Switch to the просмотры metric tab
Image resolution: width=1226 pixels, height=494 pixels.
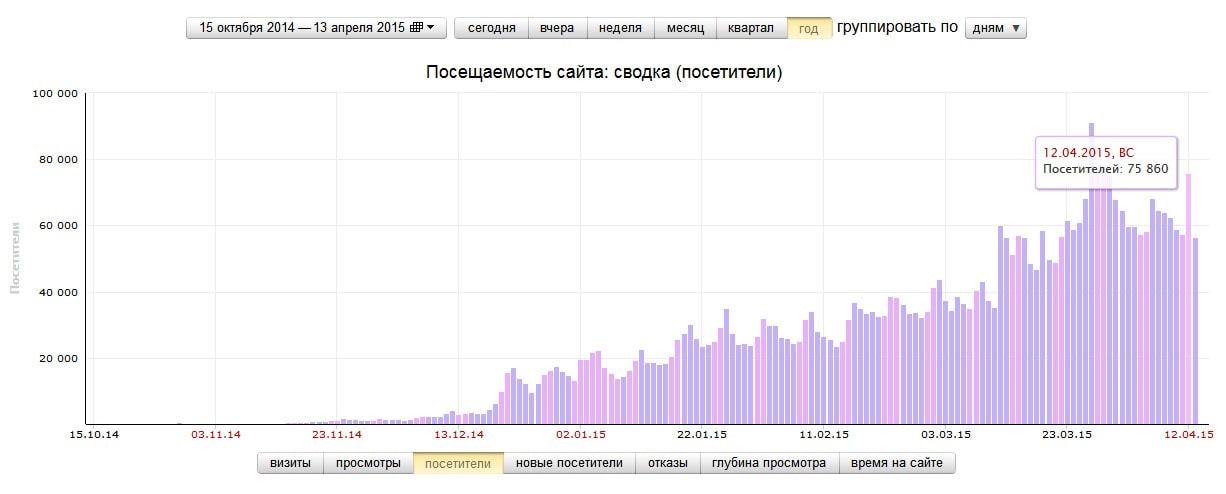[368, 463]
